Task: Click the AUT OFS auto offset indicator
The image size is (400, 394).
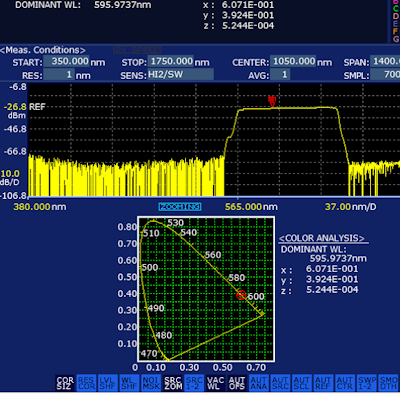Action: coord(237,383)
